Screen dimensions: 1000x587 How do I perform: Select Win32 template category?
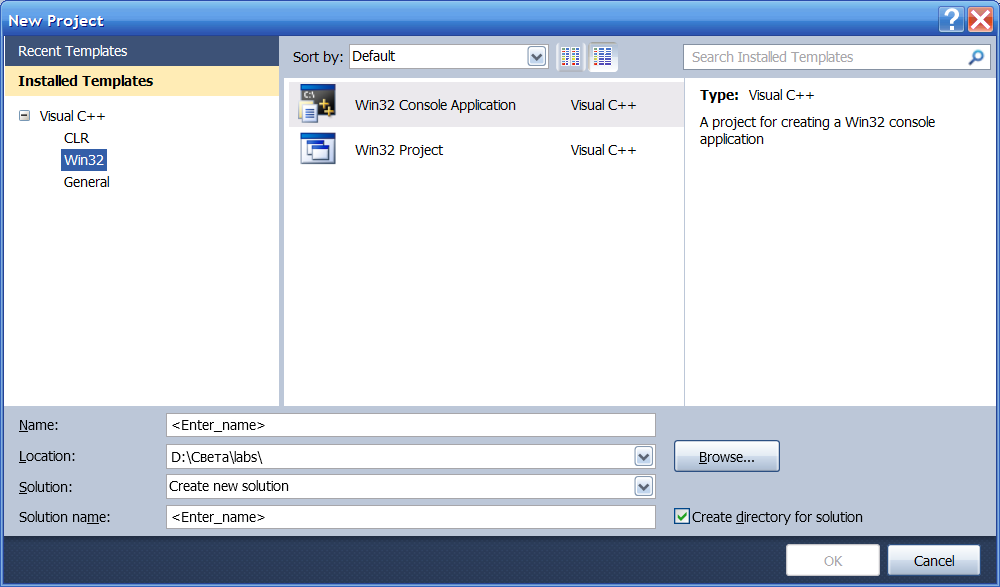[x=84, y=160]
